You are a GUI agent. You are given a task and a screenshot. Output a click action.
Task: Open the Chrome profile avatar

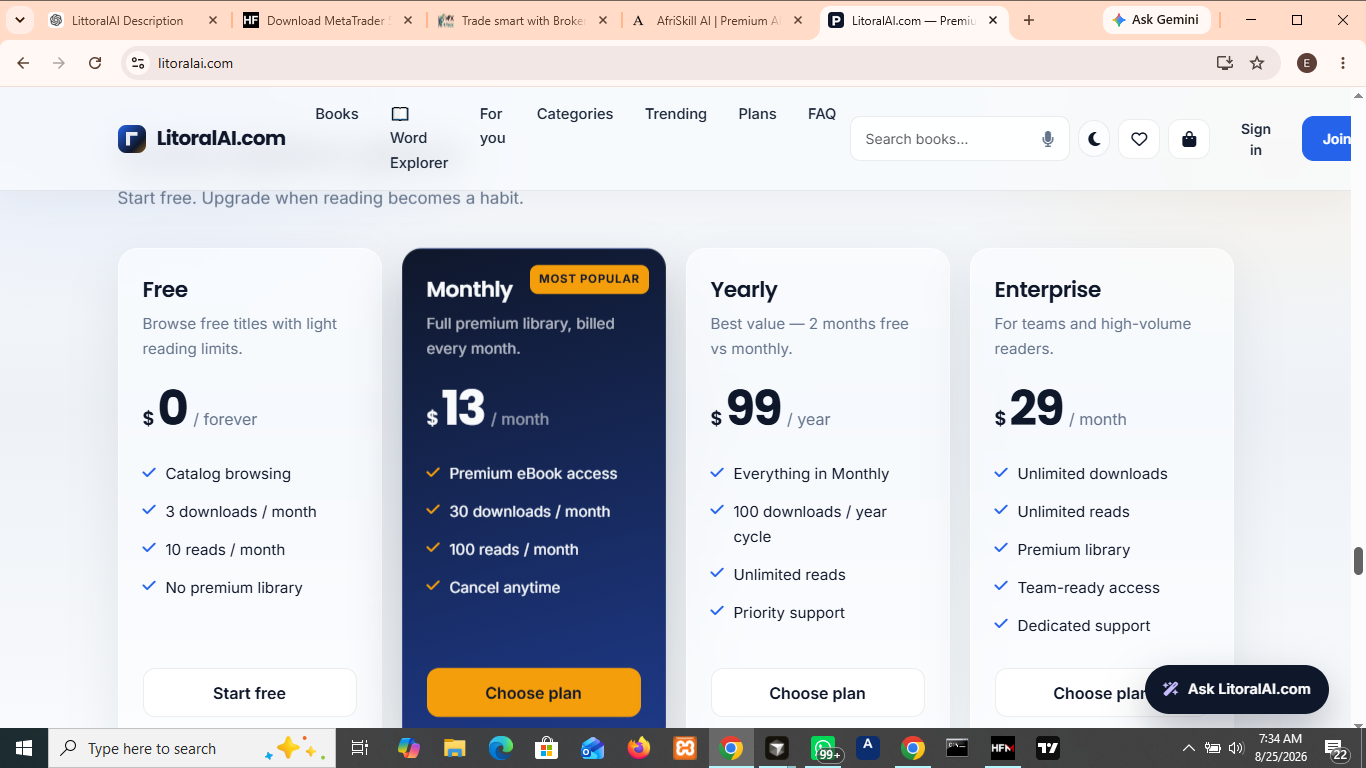click(x=1307, y=63)
